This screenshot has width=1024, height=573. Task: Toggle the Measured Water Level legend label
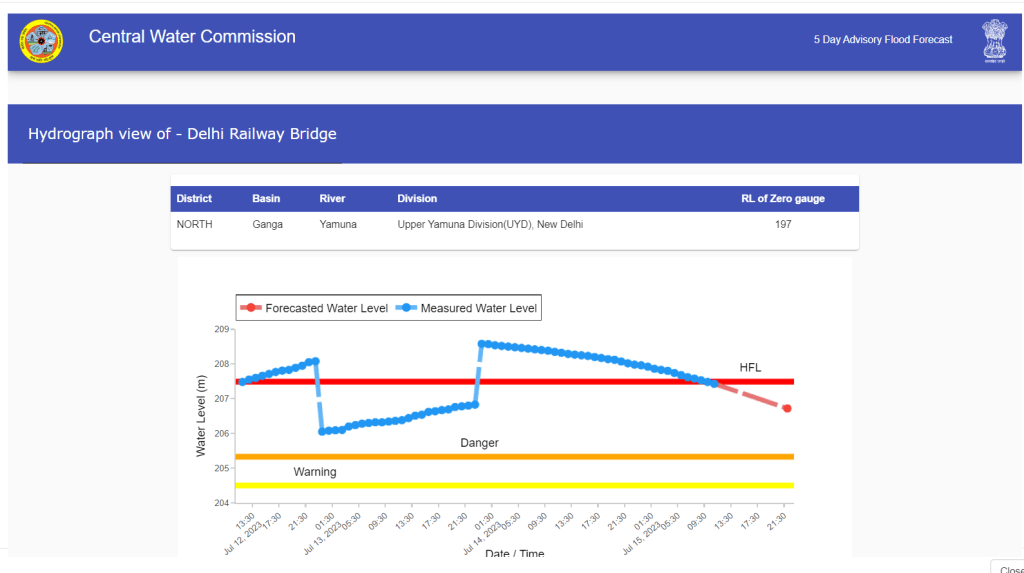(479, 308)
